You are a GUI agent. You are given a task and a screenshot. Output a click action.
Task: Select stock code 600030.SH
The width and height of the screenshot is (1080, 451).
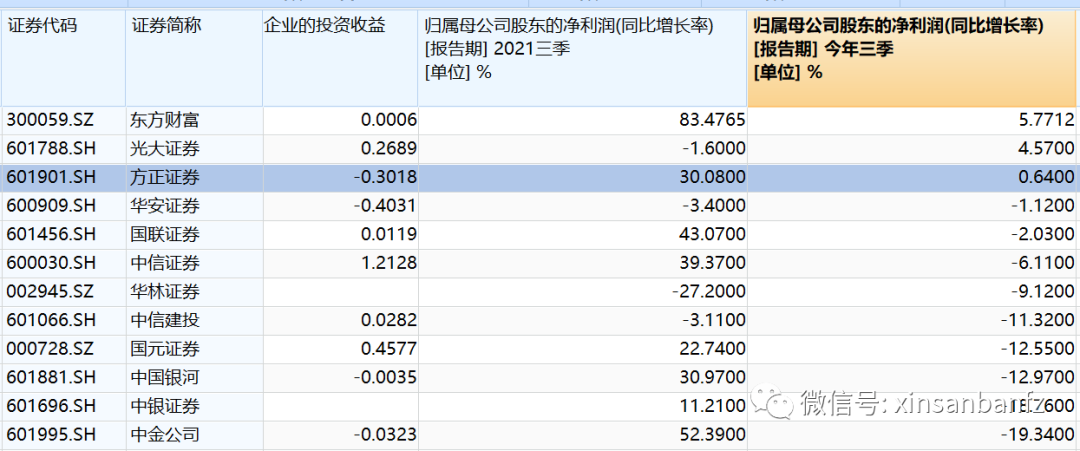click(x=50, y=263)
